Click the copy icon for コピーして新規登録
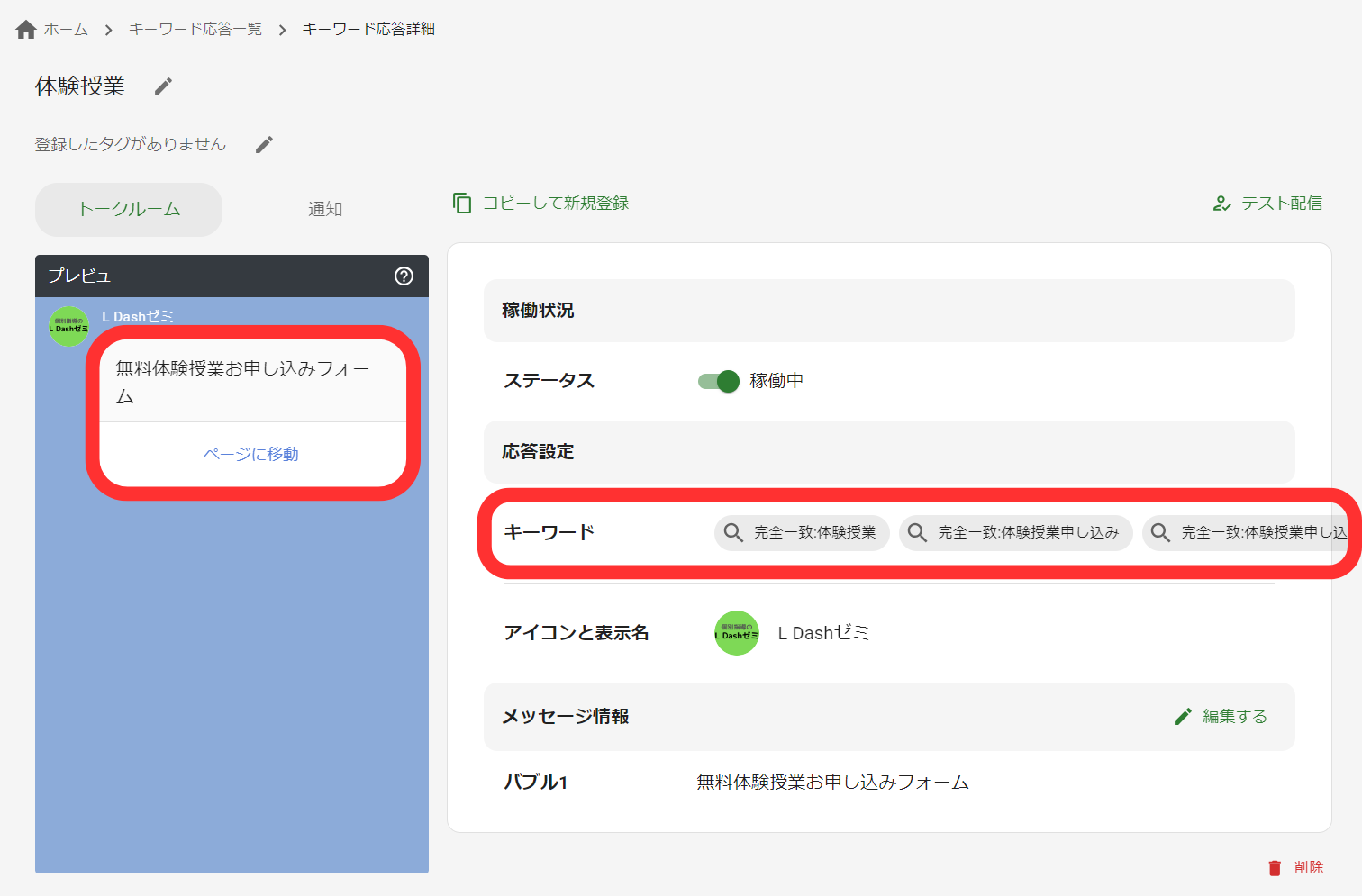Image resolution: width=1362 pixels, height=896 pixels. point(462,203)
